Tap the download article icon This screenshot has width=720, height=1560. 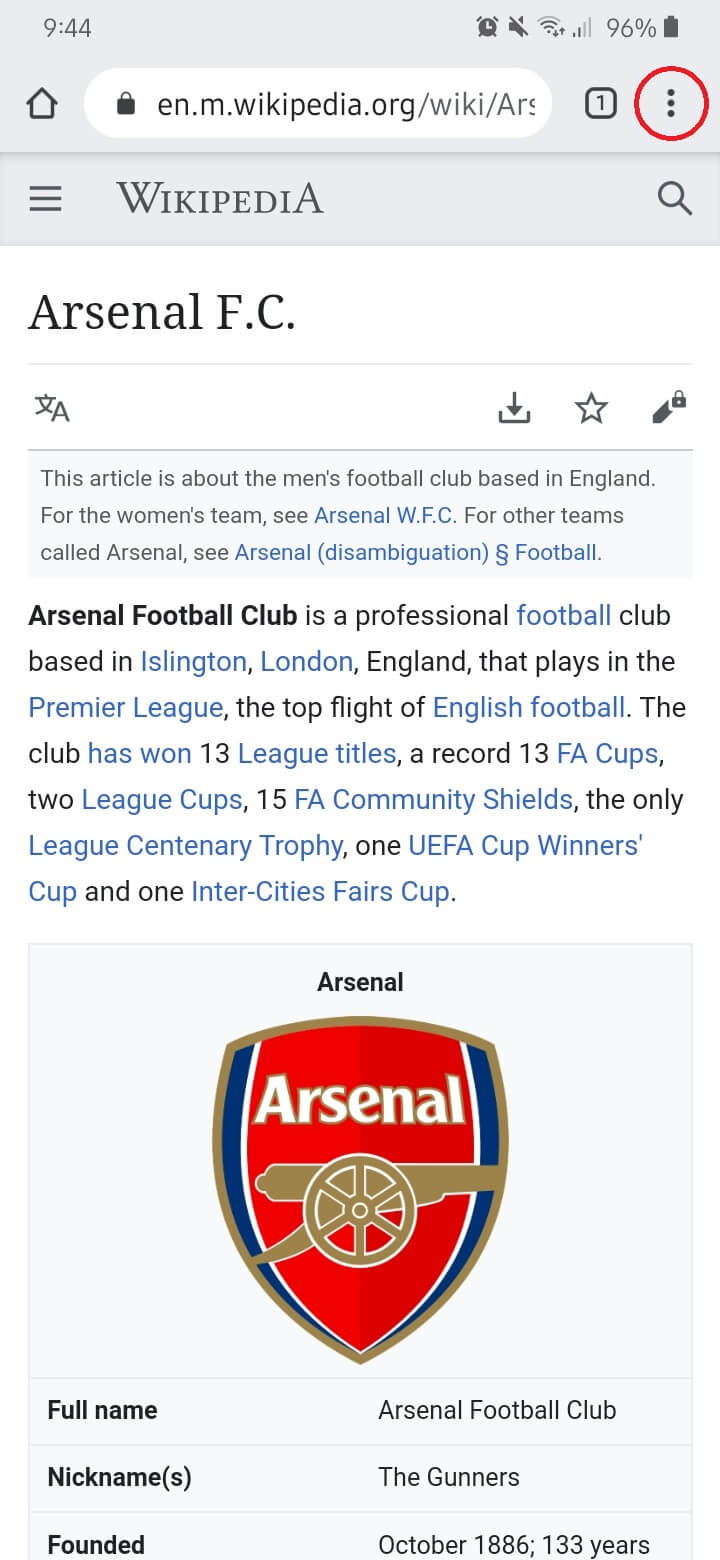pos(514,408)
